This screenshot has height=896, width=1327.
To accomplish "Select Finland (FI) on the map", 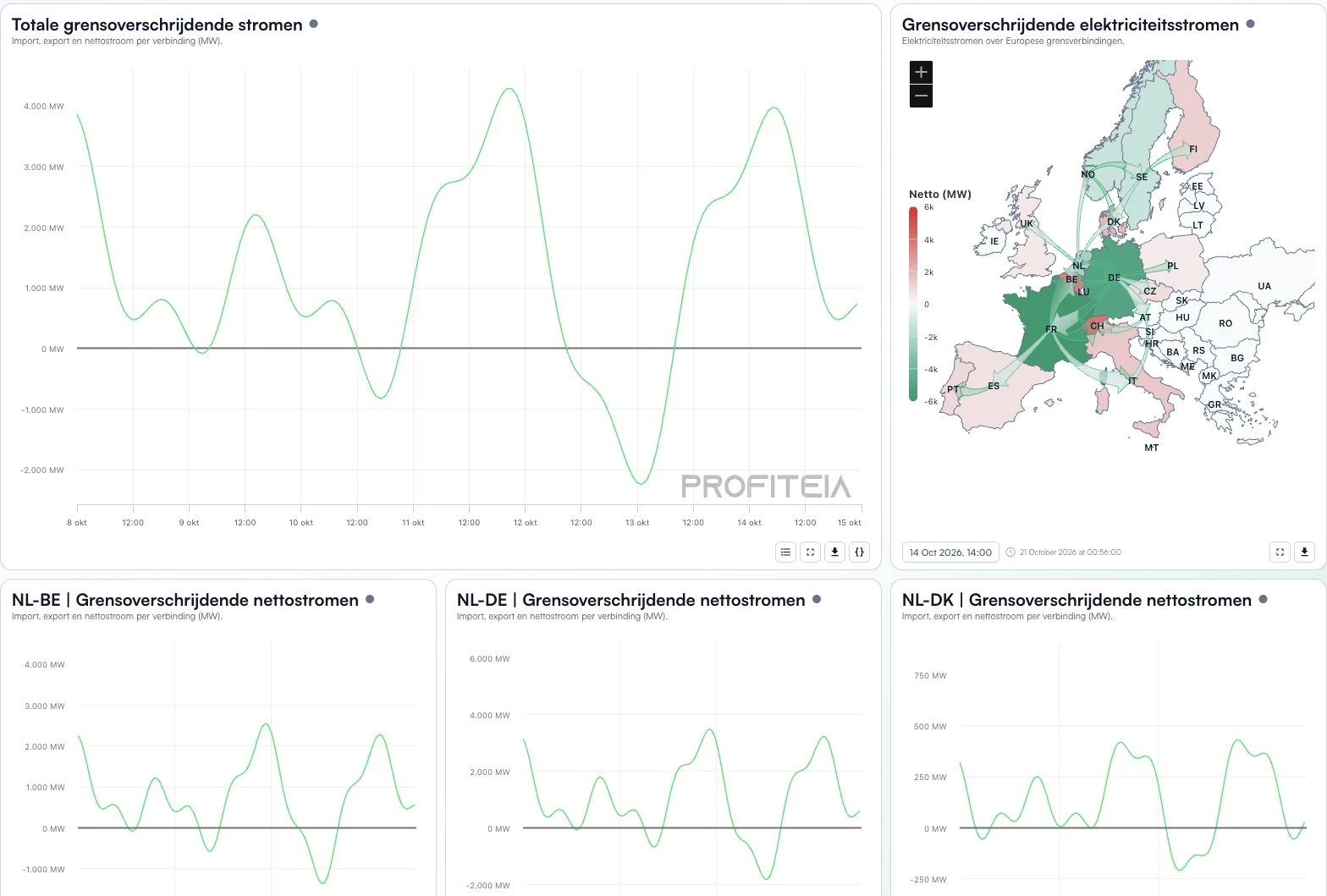I will 1193,149.
